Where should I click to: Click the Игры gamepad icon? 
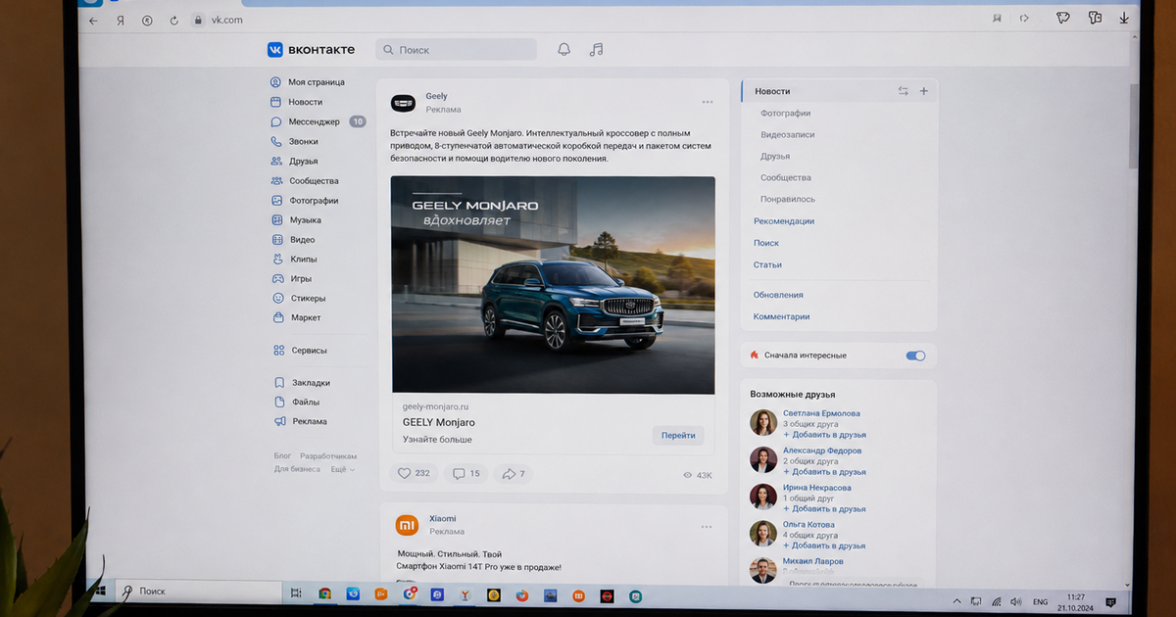pyautogui.click(x=278, y=278)
